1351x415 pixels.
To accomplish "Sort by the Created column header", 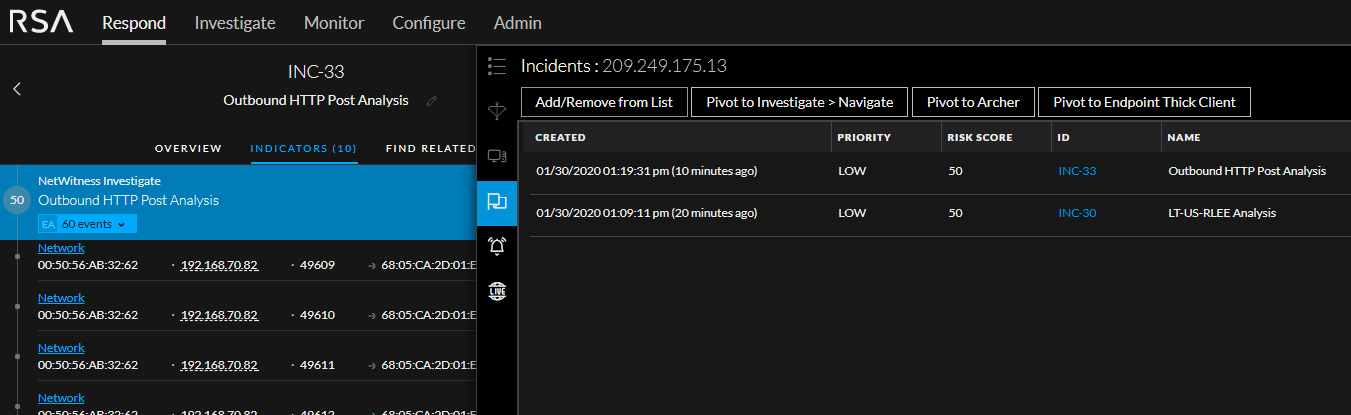I will (x=560, y=137).
